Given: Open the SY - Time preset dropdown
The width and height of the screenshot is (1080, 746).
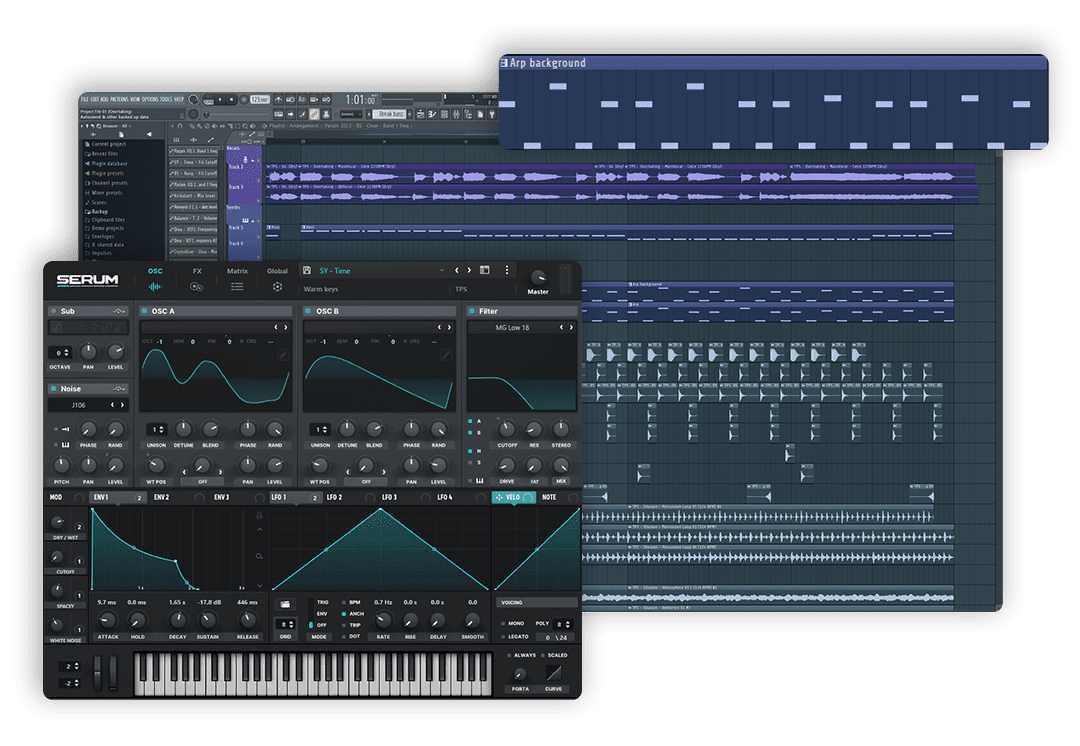Looking at the screenshot, I should click(x=441, y=271).
